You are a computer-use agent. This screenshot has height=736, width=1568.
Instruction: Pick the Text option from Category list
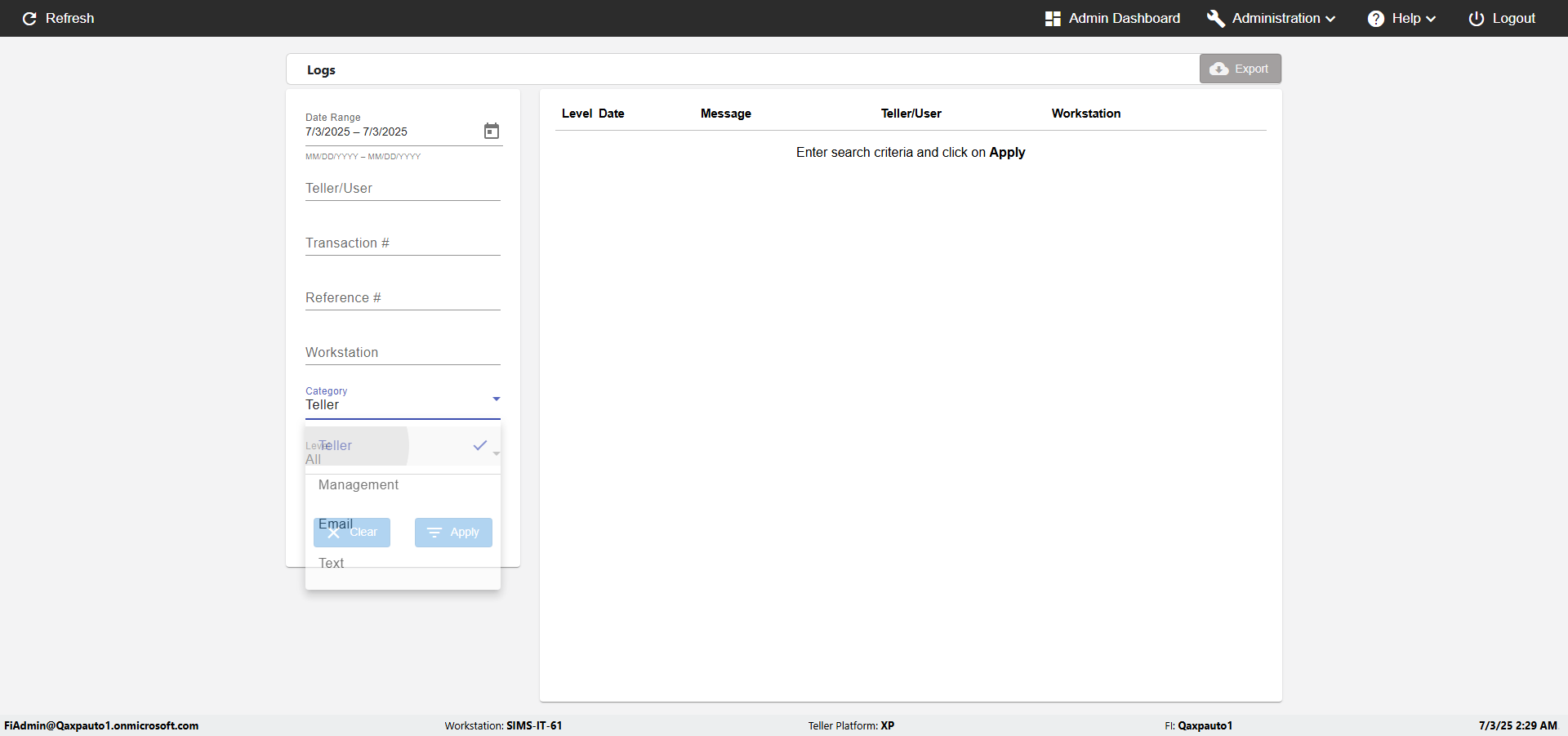coord(403,563)
